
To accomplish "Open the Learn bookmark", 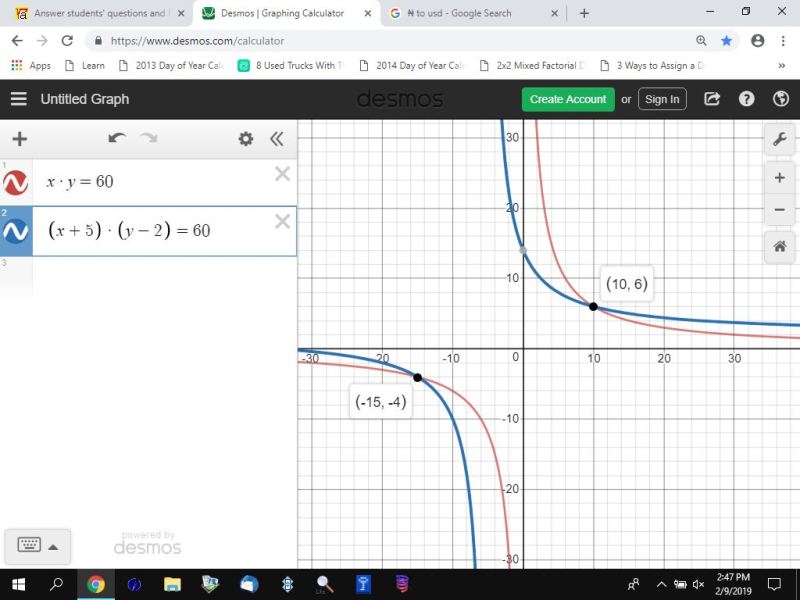I will 85,65.
